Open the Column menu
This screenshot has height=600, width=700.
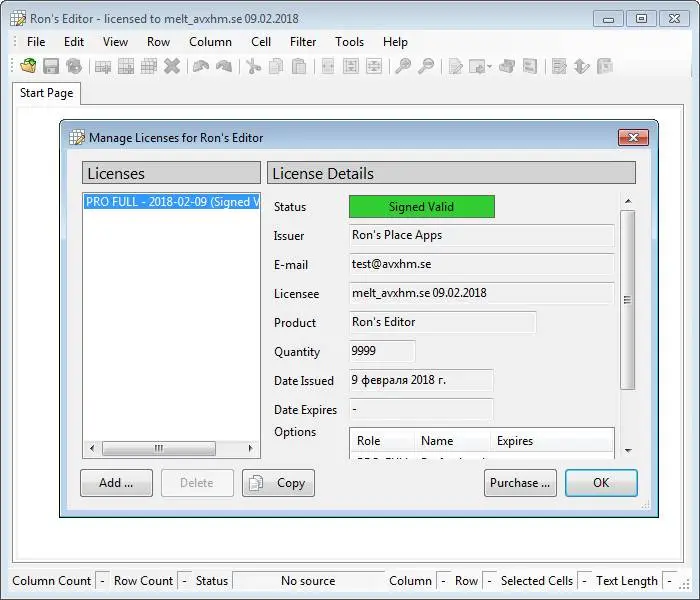210,42
